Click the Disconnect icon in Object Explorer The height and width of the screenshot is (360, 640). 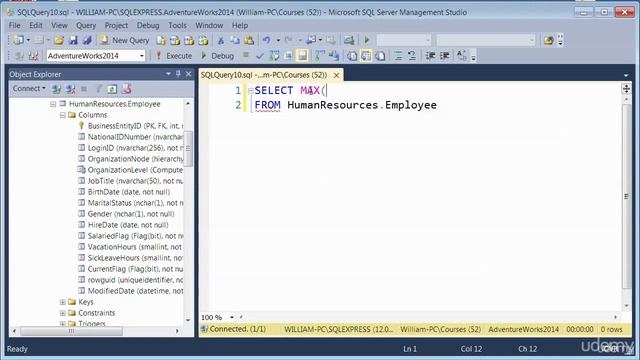point(70,89)
